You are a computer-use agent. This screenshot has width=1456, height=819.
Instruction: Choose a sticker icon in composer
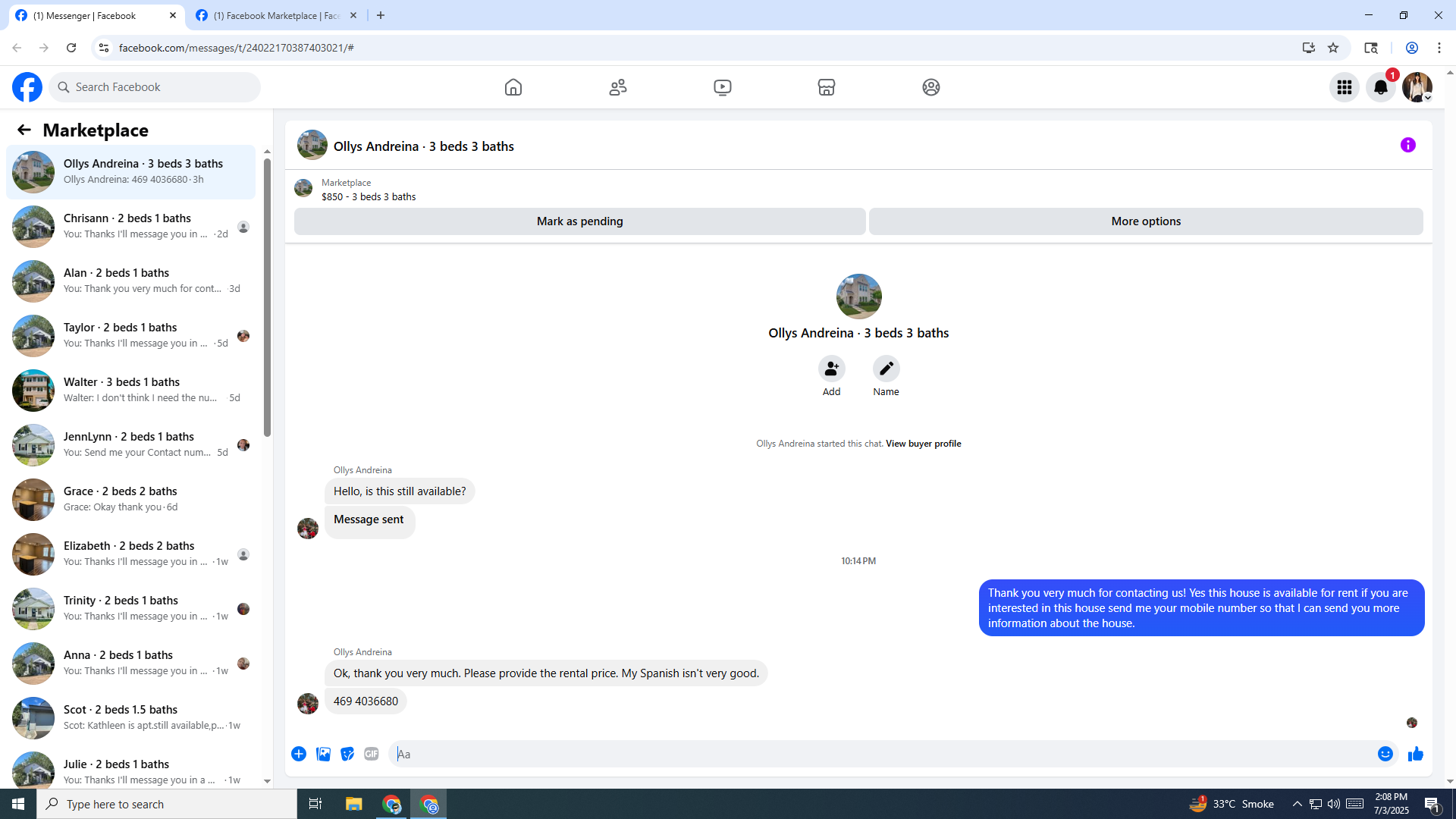click(x=347, y=754)
